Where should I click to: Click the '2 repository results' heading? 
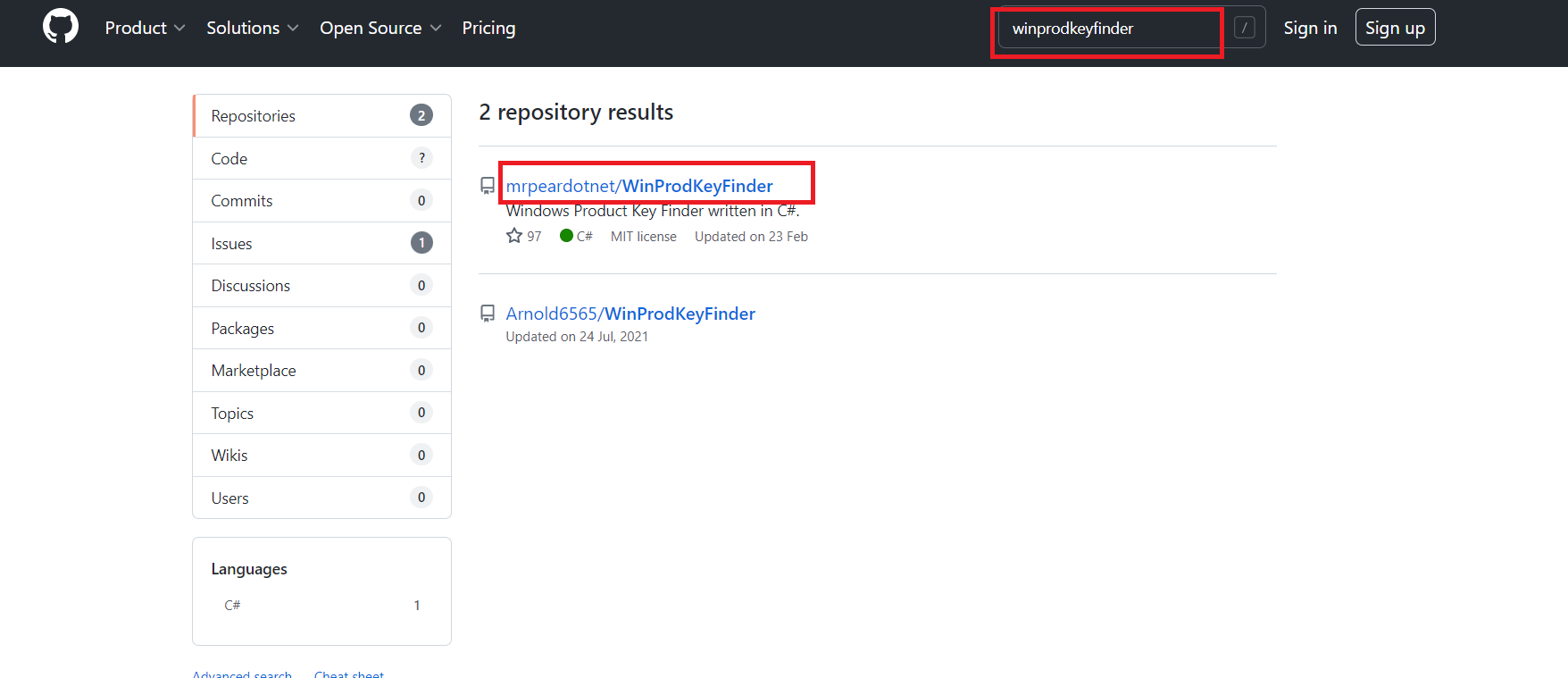coord(576,113)
